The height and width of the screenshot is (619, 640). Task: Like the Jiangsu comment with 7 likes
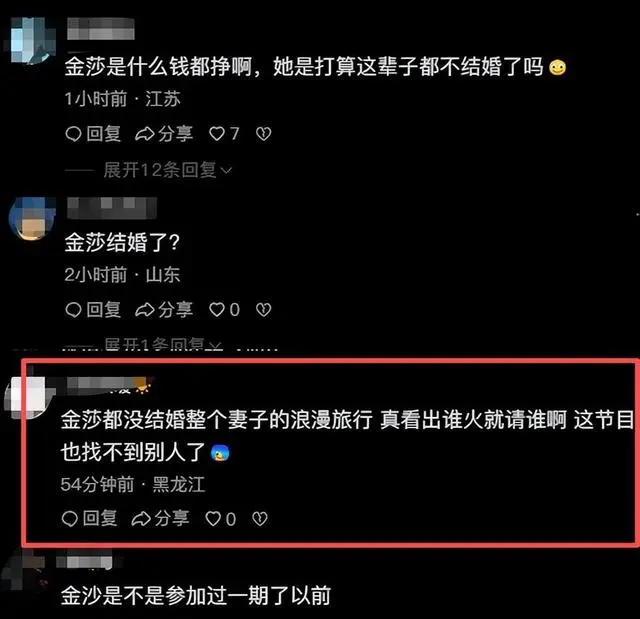point(224,134)
